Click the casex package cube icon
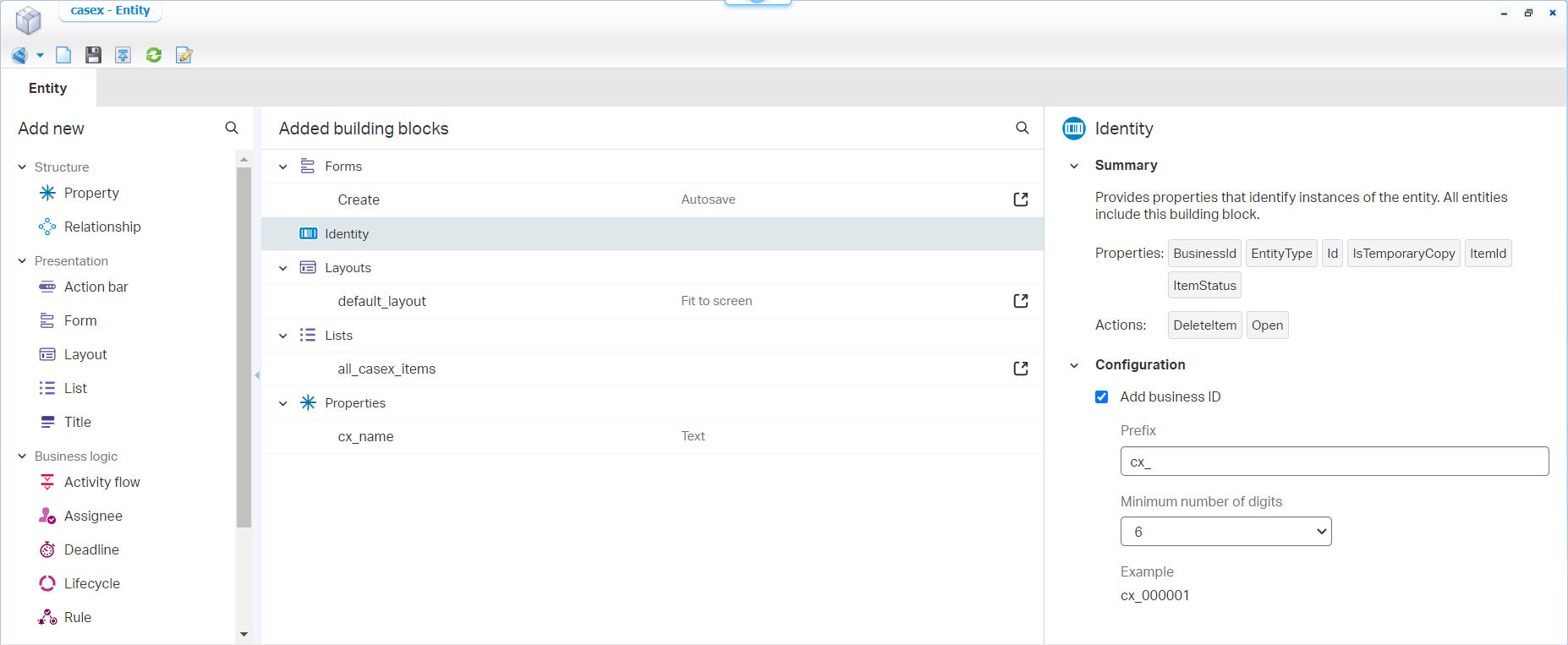 click(28, 20)
